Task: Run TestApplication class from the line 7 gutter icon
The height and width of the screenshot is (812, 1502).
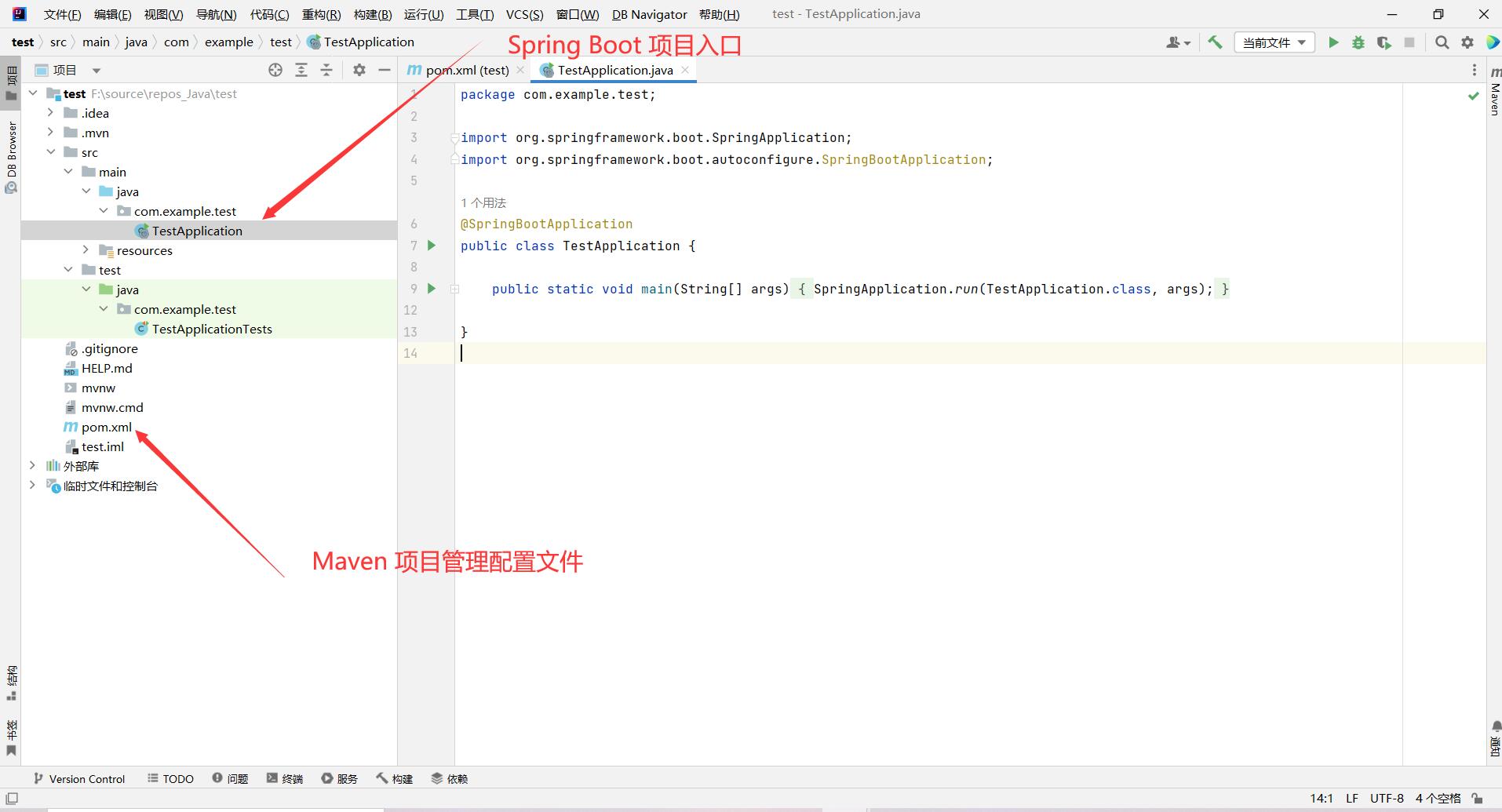Action: pyautogui.click(x=431, y=246)
